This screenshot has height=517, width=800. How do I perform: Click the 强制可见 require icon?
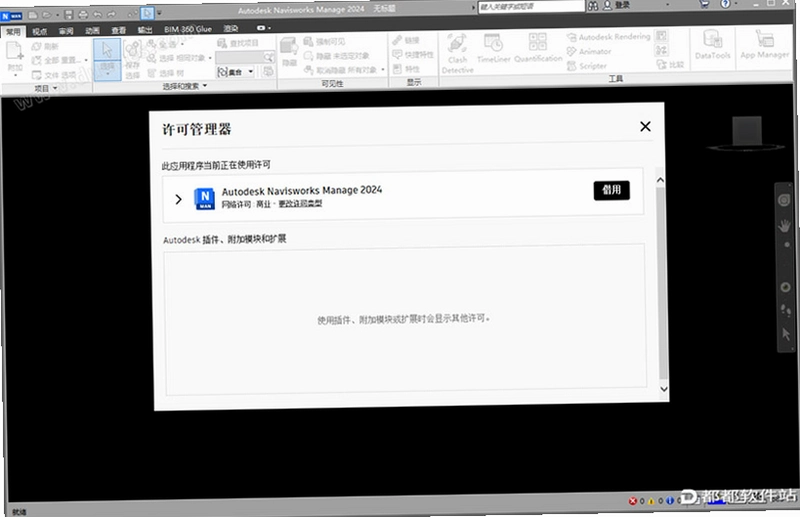click(x=308, y=41)
